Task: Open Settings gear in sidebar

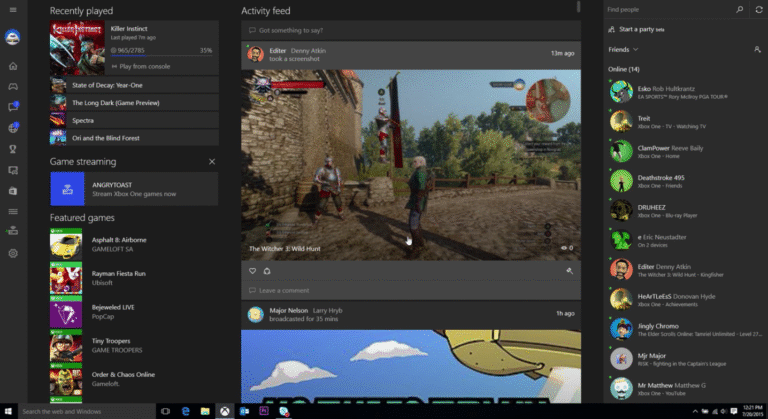Action: pos(13,253)
